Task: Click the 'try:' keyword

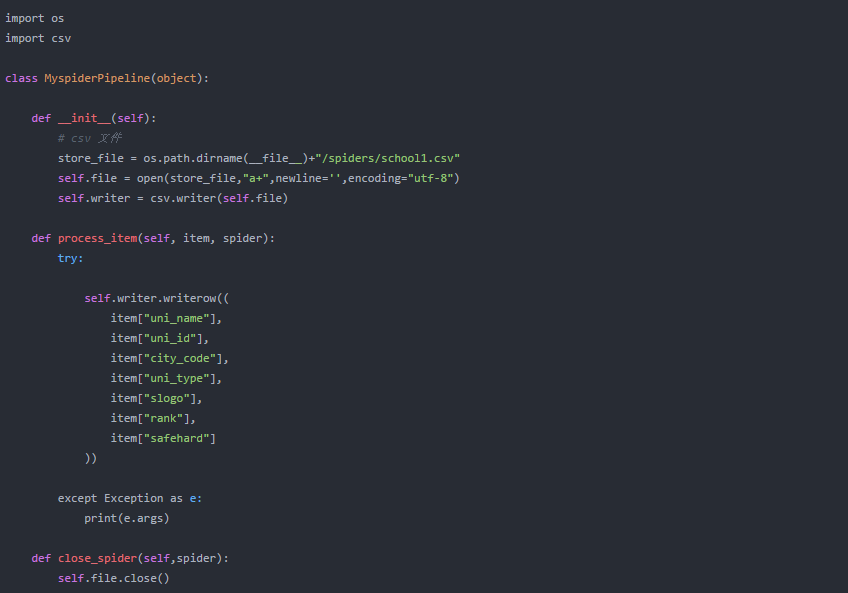Action: 71,259
